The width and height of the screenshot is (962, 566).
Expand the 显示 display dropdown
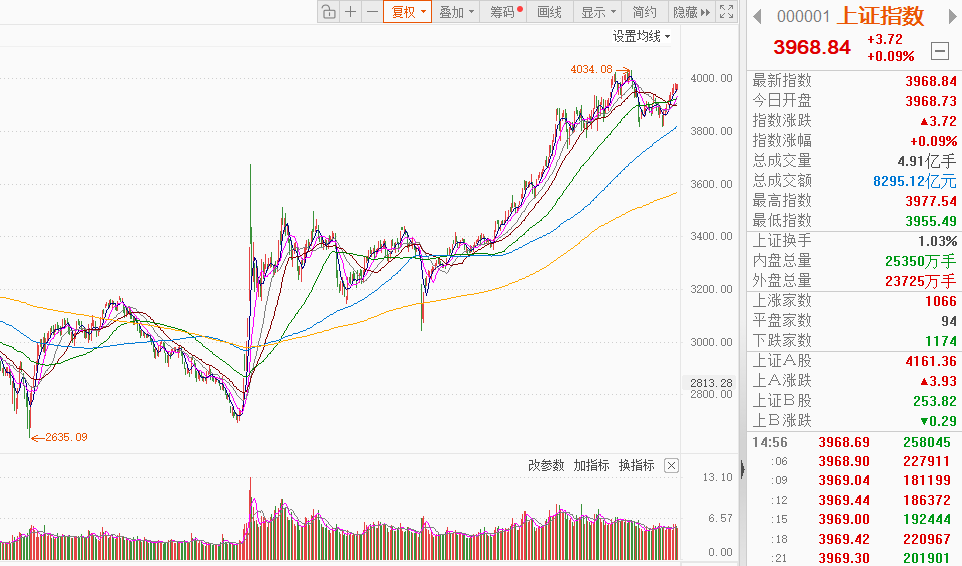pos(598,12)
